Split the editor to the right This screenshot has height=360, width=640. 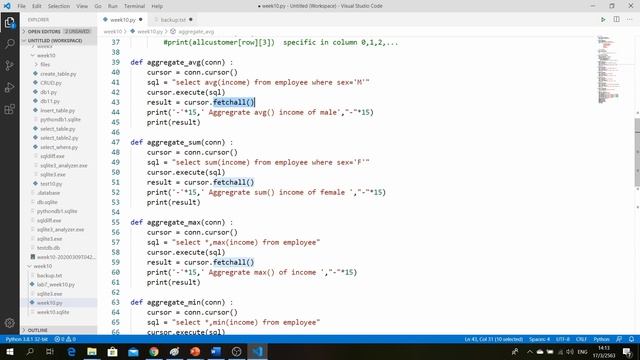[x=616, y=20]
